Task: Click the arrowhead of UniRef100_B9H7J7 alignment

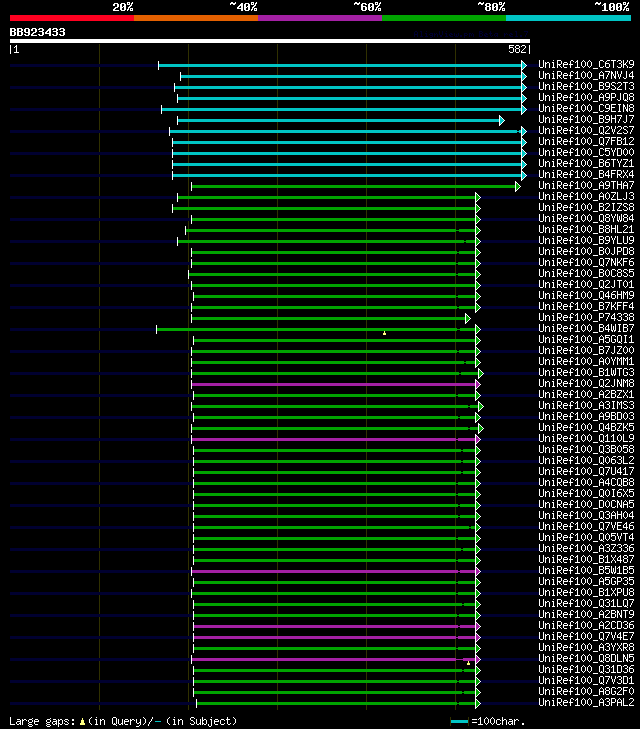Action: pos(501,121)
